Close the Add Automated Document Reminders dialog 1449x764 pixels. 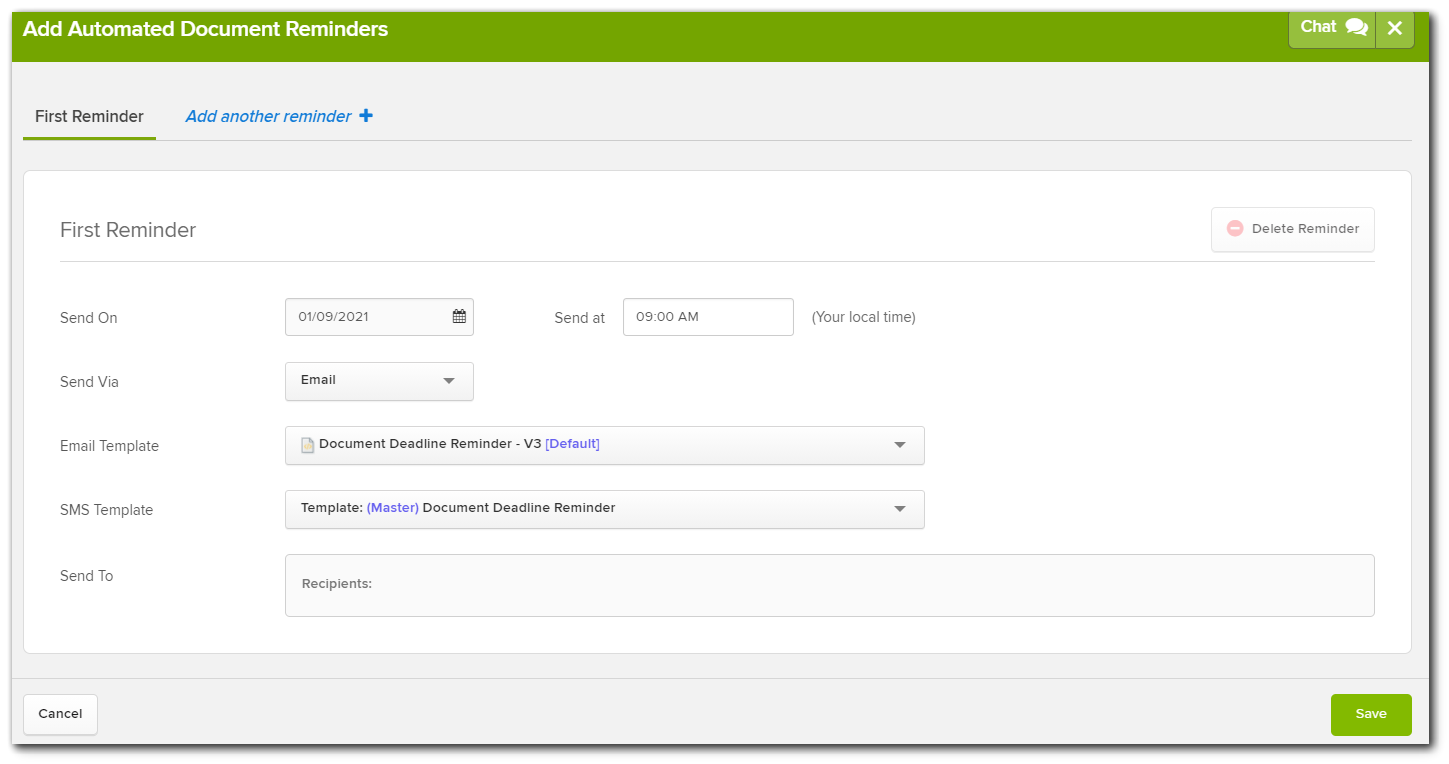point(1395,28)
